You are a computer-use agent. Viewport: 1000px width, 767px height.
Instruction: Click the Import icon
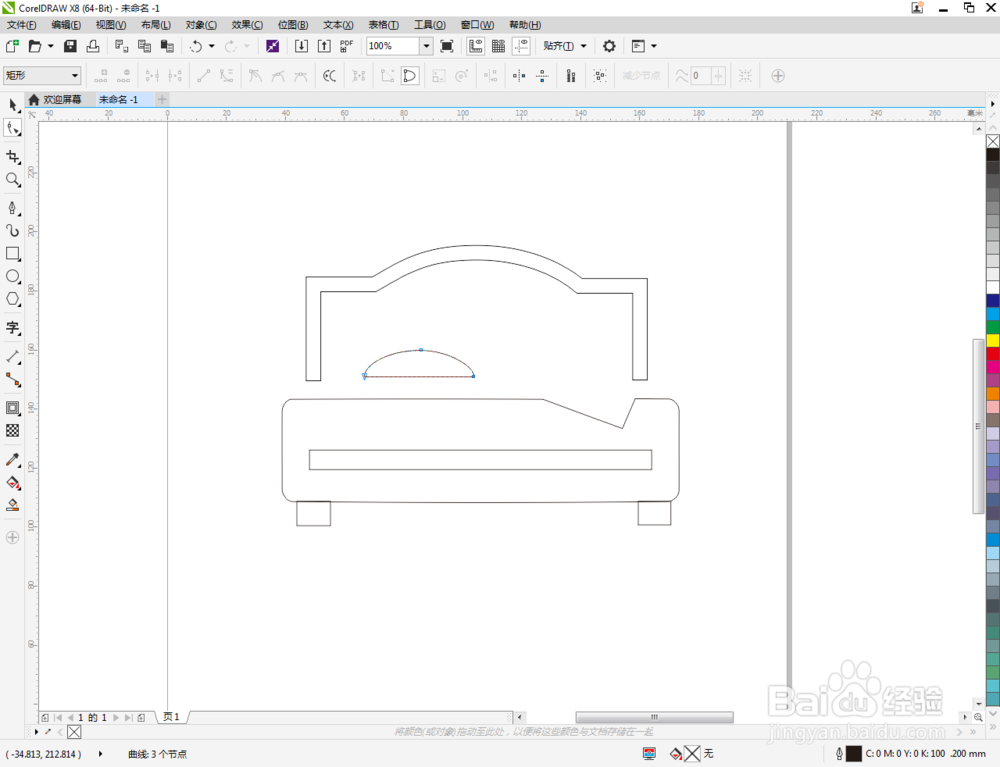point(301,46)
